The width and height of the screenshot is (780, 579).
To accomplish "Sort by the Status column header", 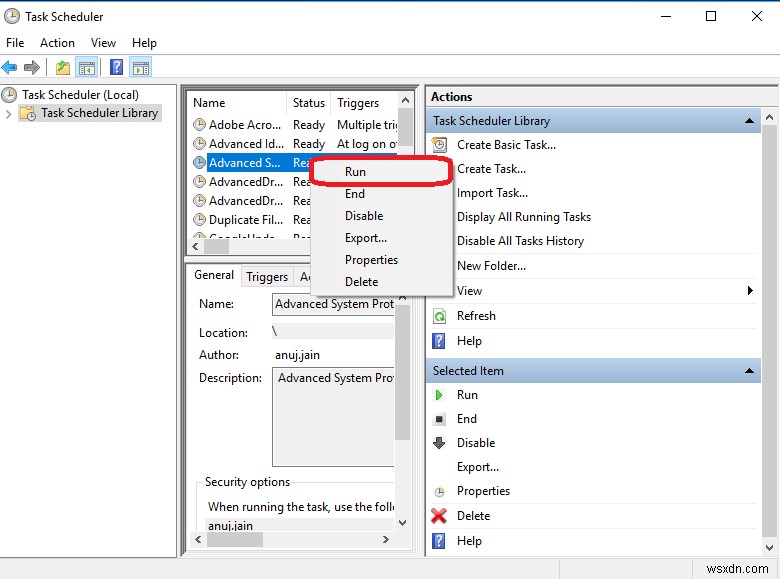I will (308, 103).
